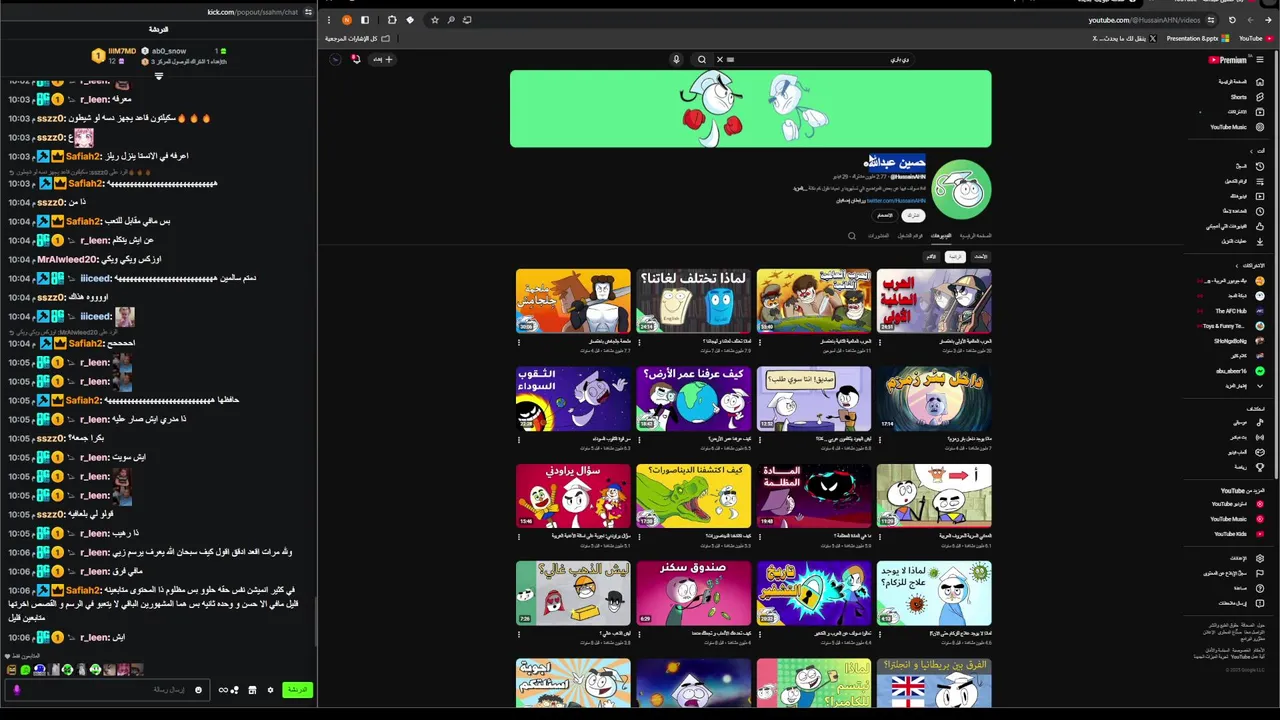1280x720 pixels.
Task: Open the Kick chat shop icon
Action: point(252,690)
